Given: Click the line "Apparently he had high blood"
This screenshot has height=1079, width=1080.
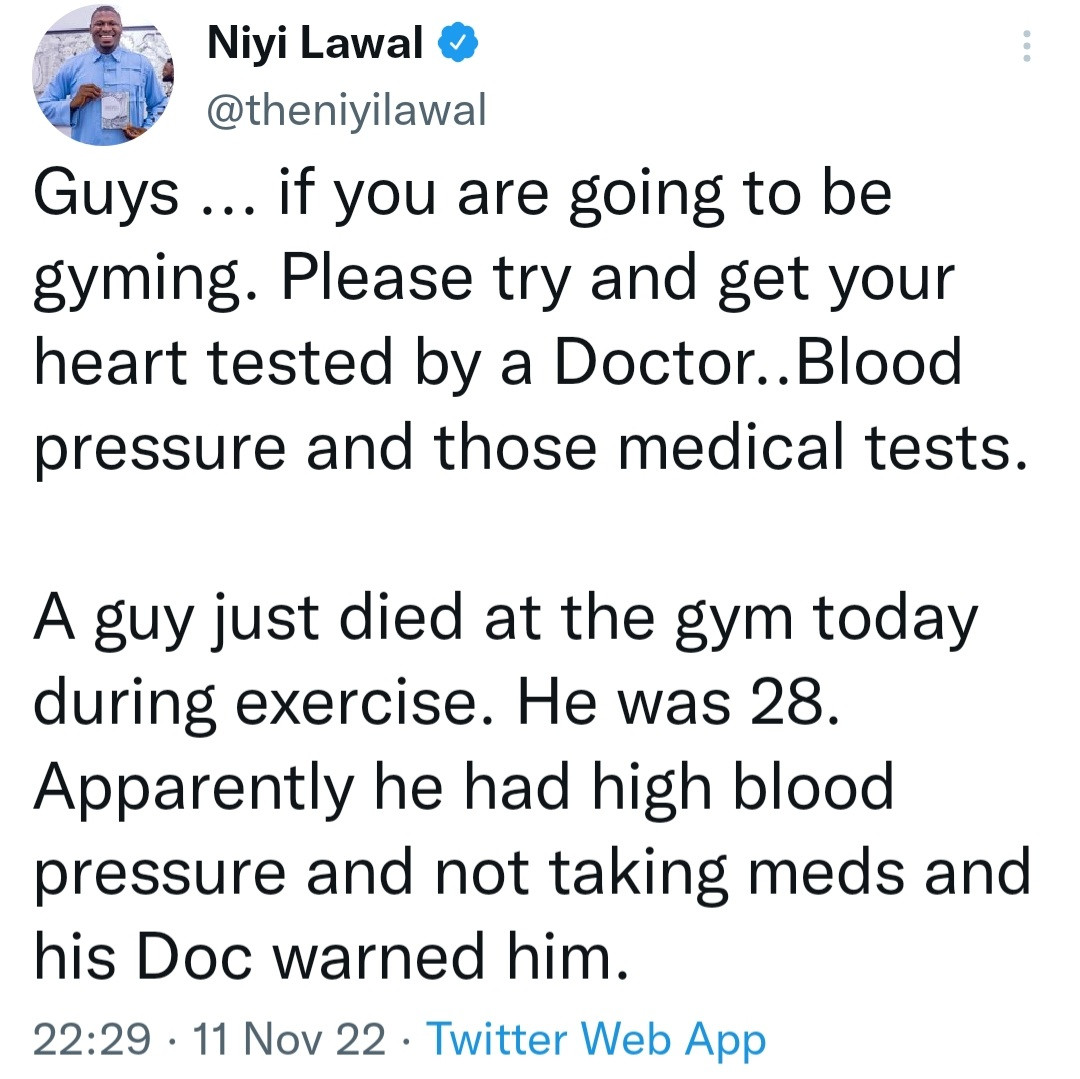Looking at the screenshot, I should (x=463, y=789).
